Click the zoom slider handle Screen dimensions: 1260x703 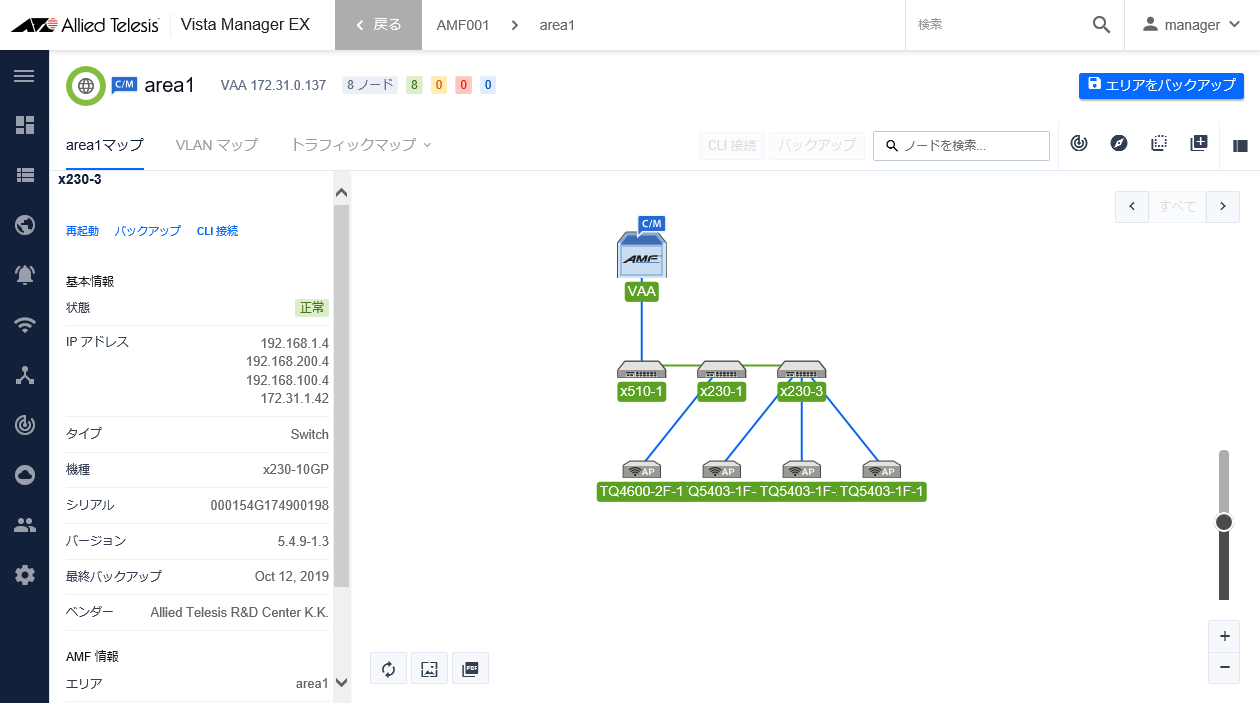[x=1223, y=522]
